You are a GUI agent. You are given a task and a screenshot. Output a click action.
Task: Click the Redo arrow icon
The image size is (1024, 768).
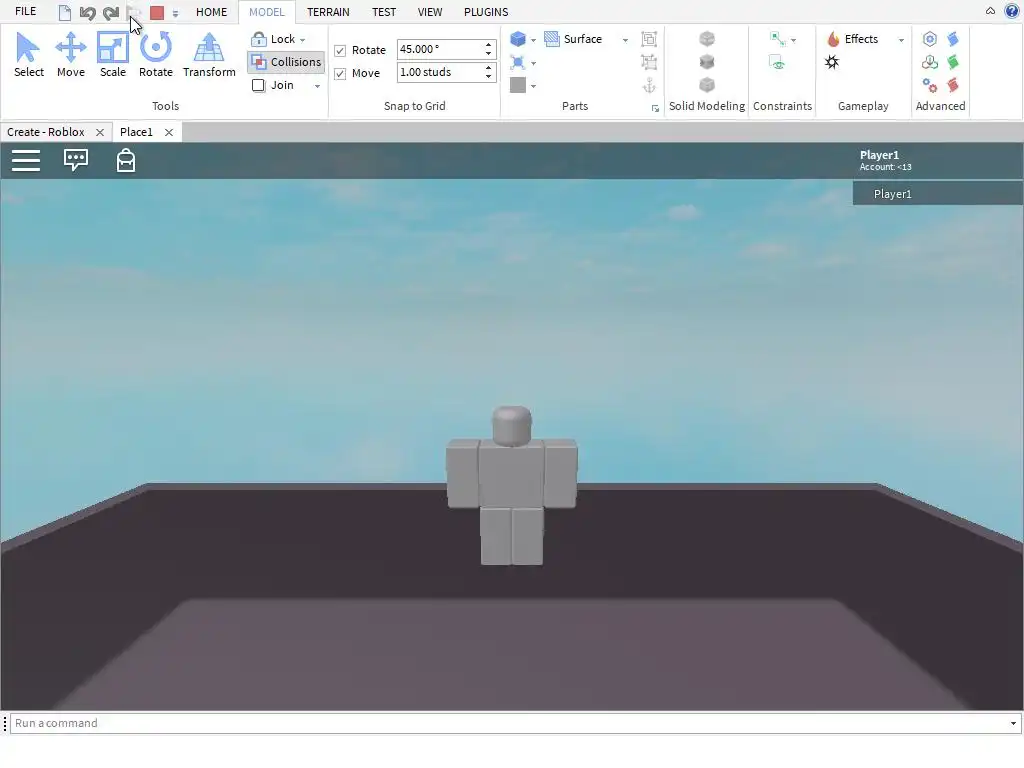pos(111,12)
